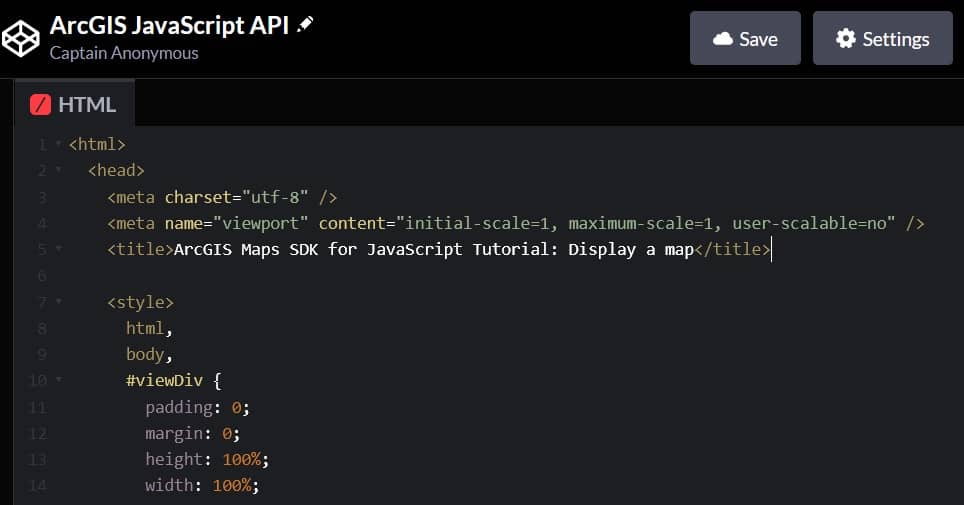Open the Settings button

(x=883, y=38)
